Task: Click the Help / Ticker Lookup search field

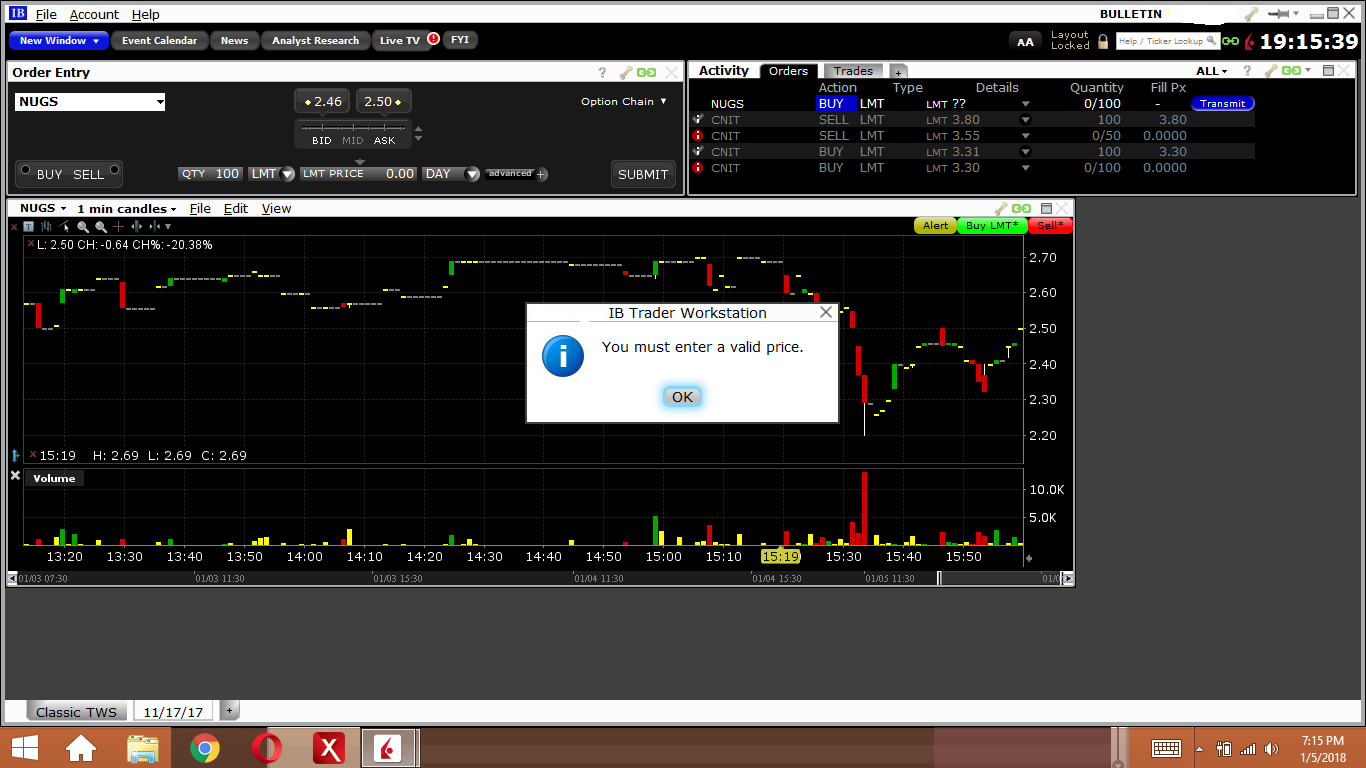Action: coord(1167,41)
